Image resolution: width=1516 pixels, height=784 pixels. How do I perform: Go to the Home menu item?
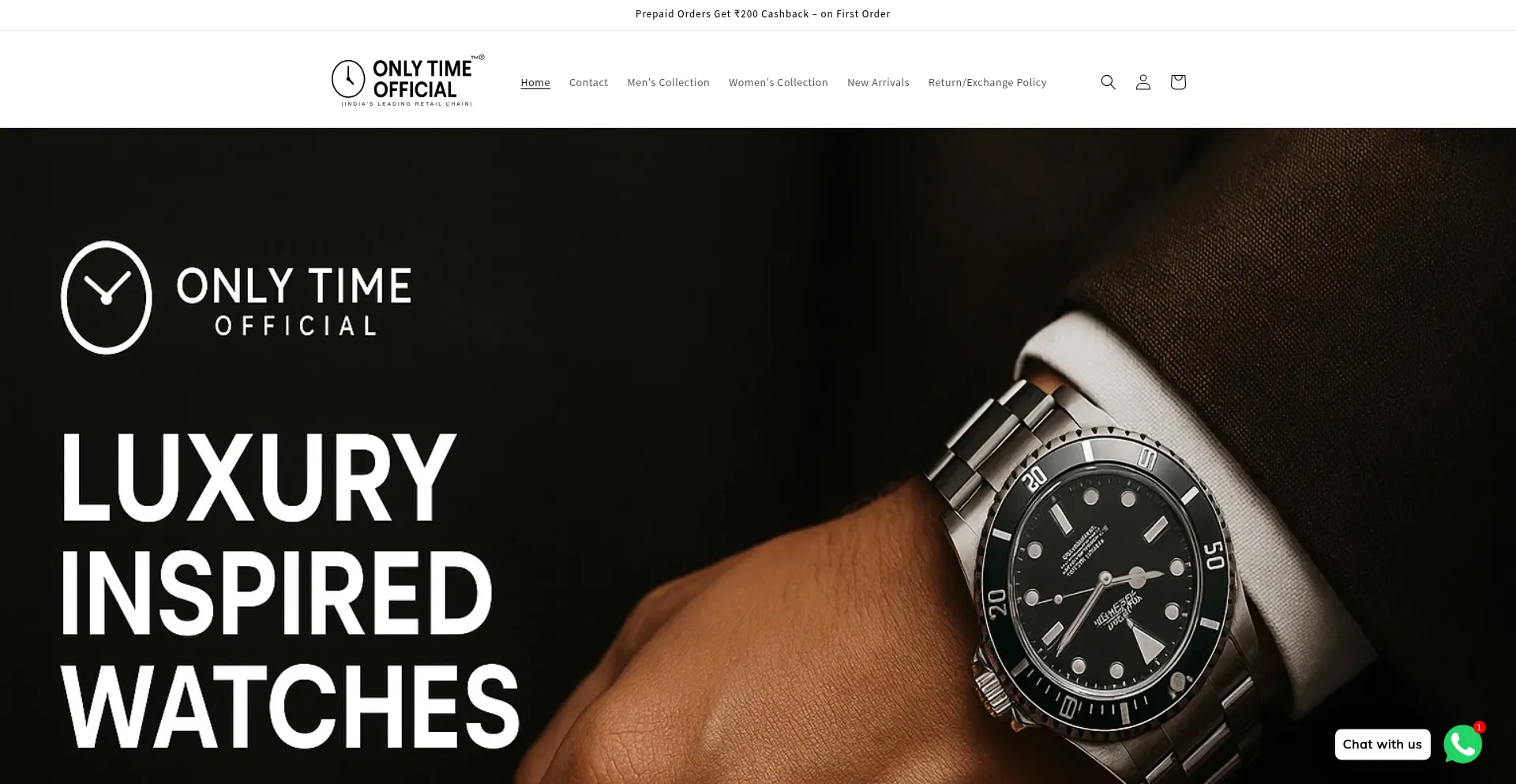click(x=535, y=82)
